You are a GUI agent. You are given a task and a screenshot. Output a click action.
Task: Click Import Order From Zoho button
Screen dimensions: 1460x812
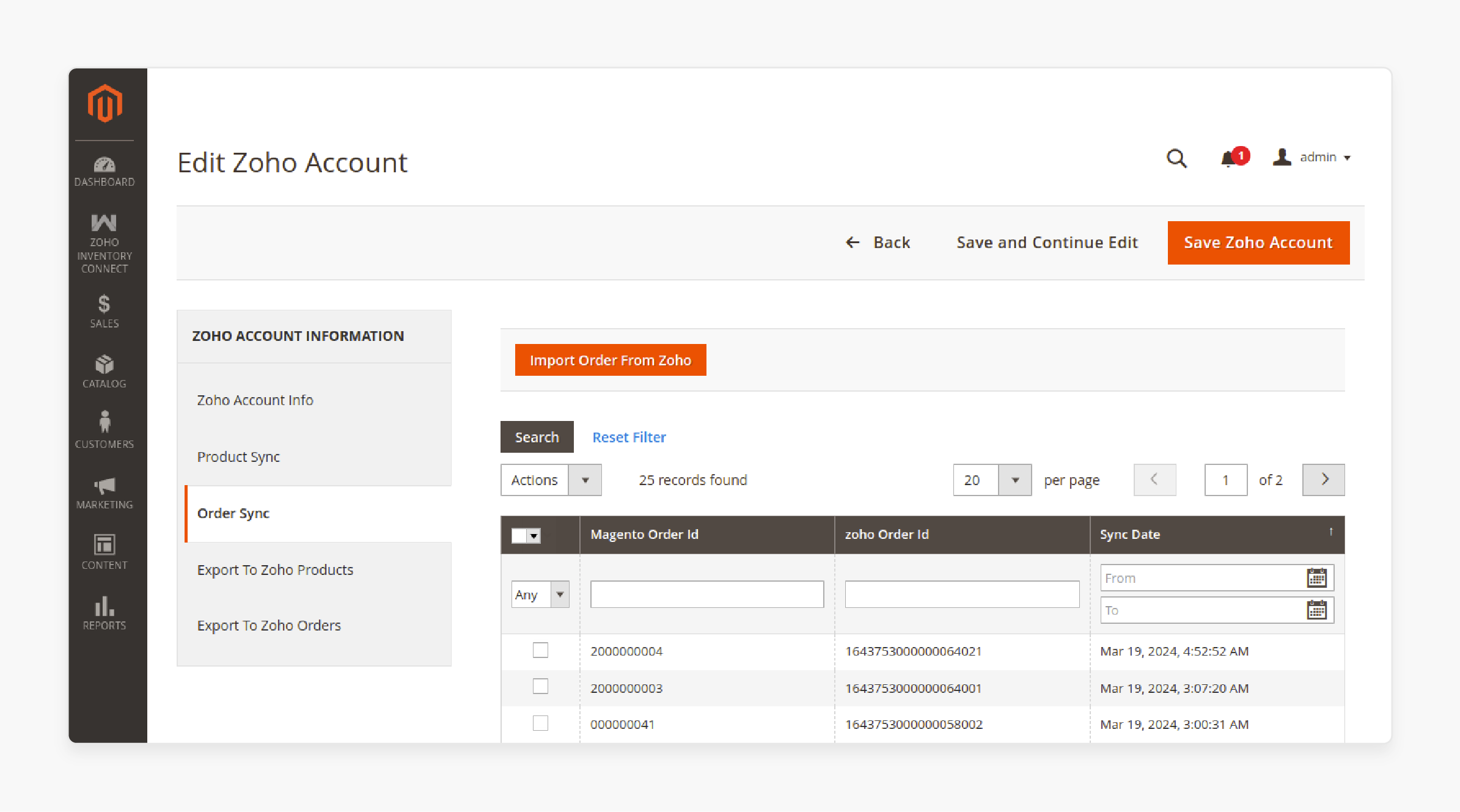[x=611, y=360]
